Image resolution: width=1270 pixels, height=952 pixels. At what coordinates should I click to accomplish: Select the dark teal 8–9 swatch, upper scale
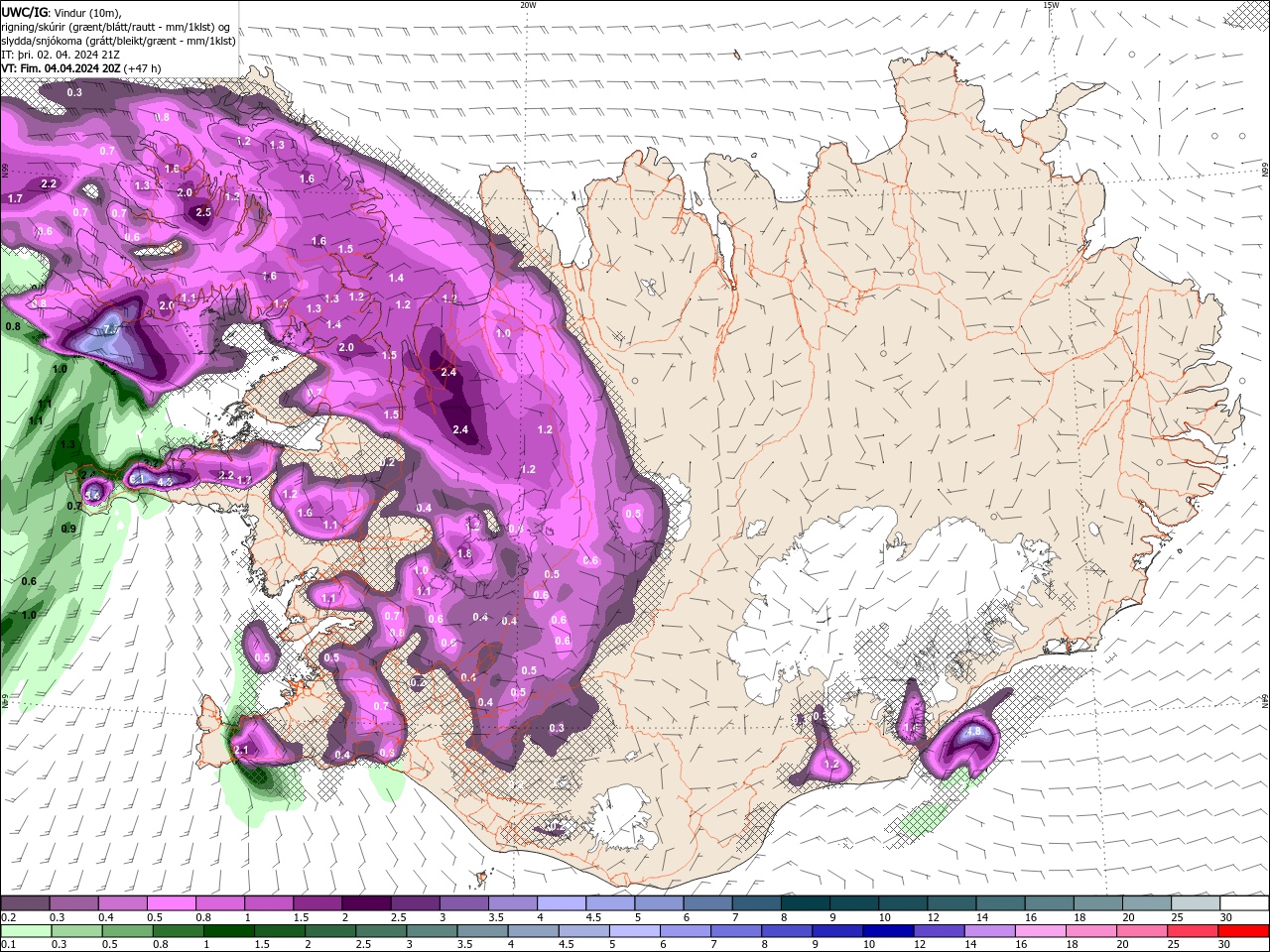coord(805,903)
